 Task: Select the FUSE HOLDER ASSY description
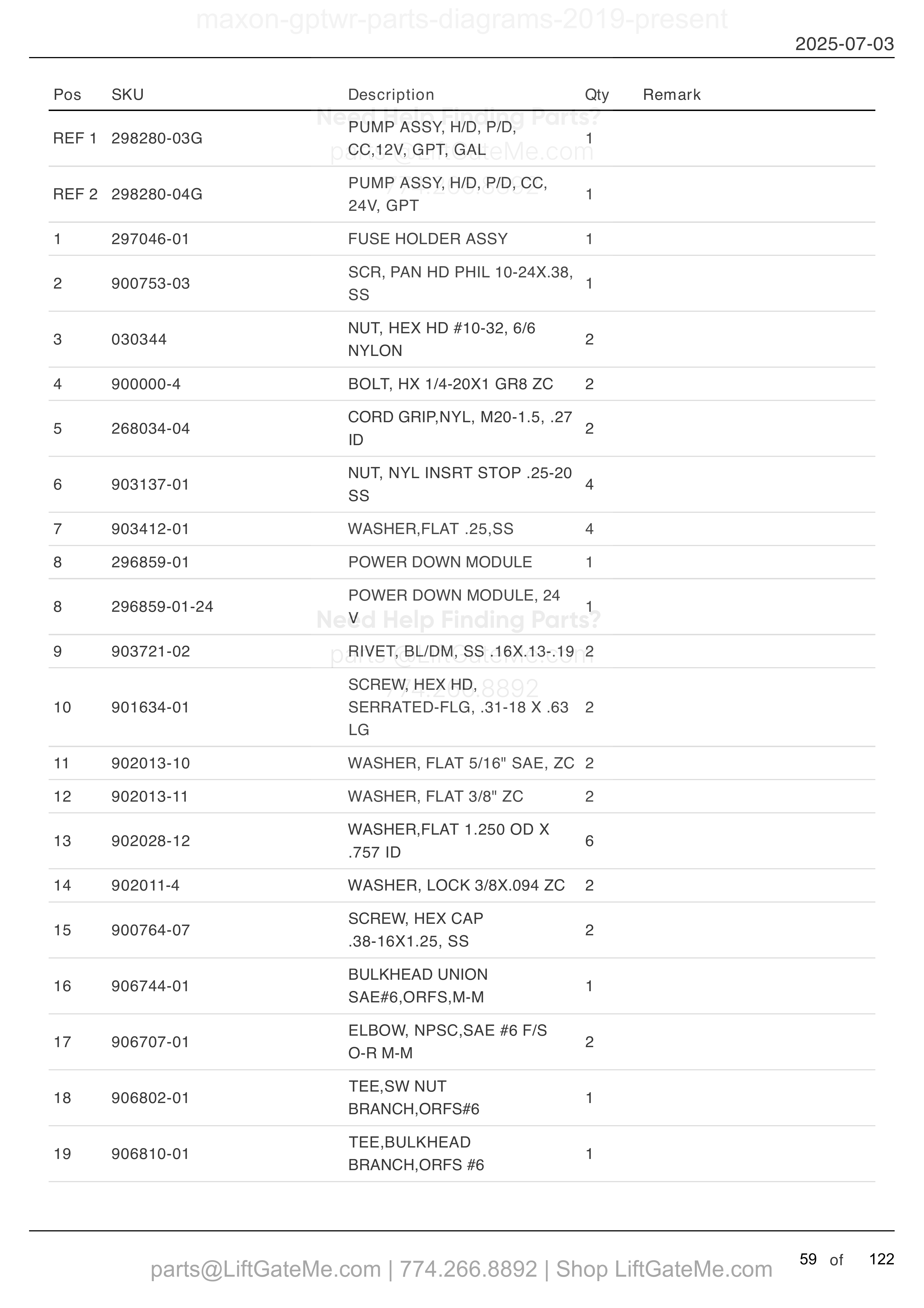pyautogui.click(x=428, y=239)
